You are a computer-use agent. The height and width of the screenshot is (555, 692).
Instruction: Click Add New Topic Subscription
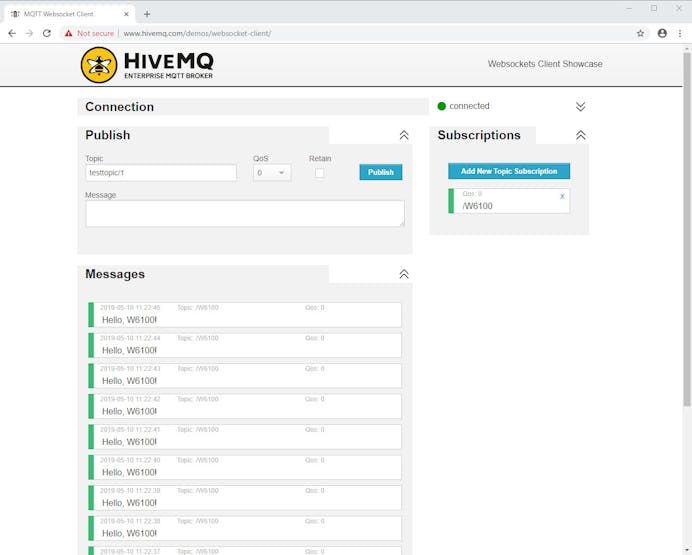pos(509,171)
